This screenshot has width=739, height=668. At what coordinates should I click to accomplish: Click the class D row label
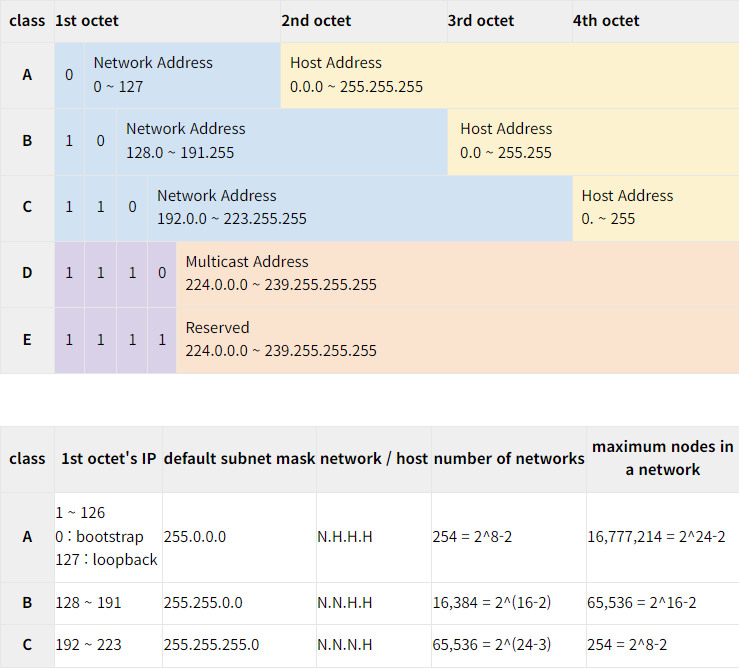(x=27, y=274)
